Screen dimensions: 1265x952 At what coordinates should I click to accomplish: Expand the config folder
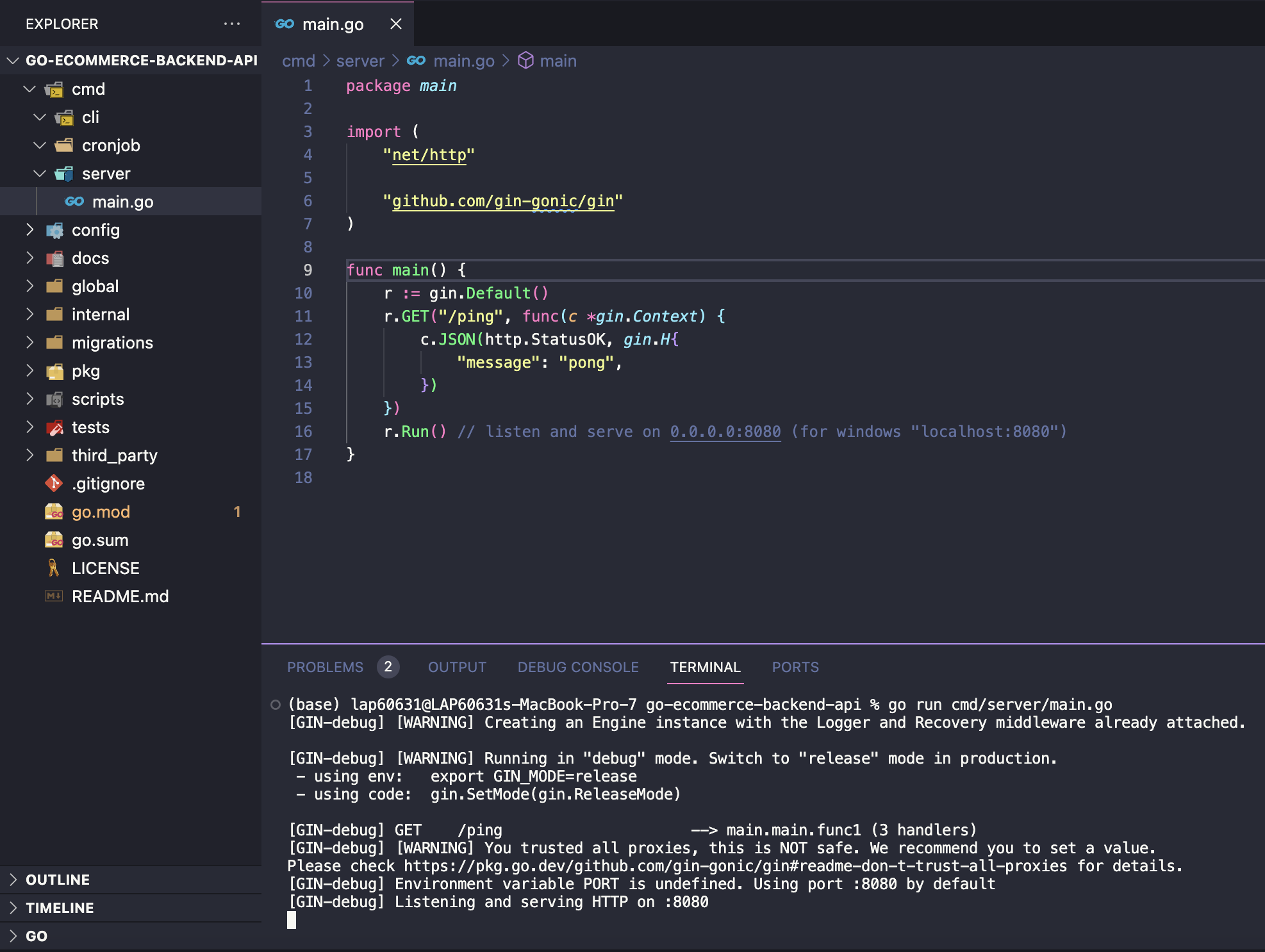29,230
